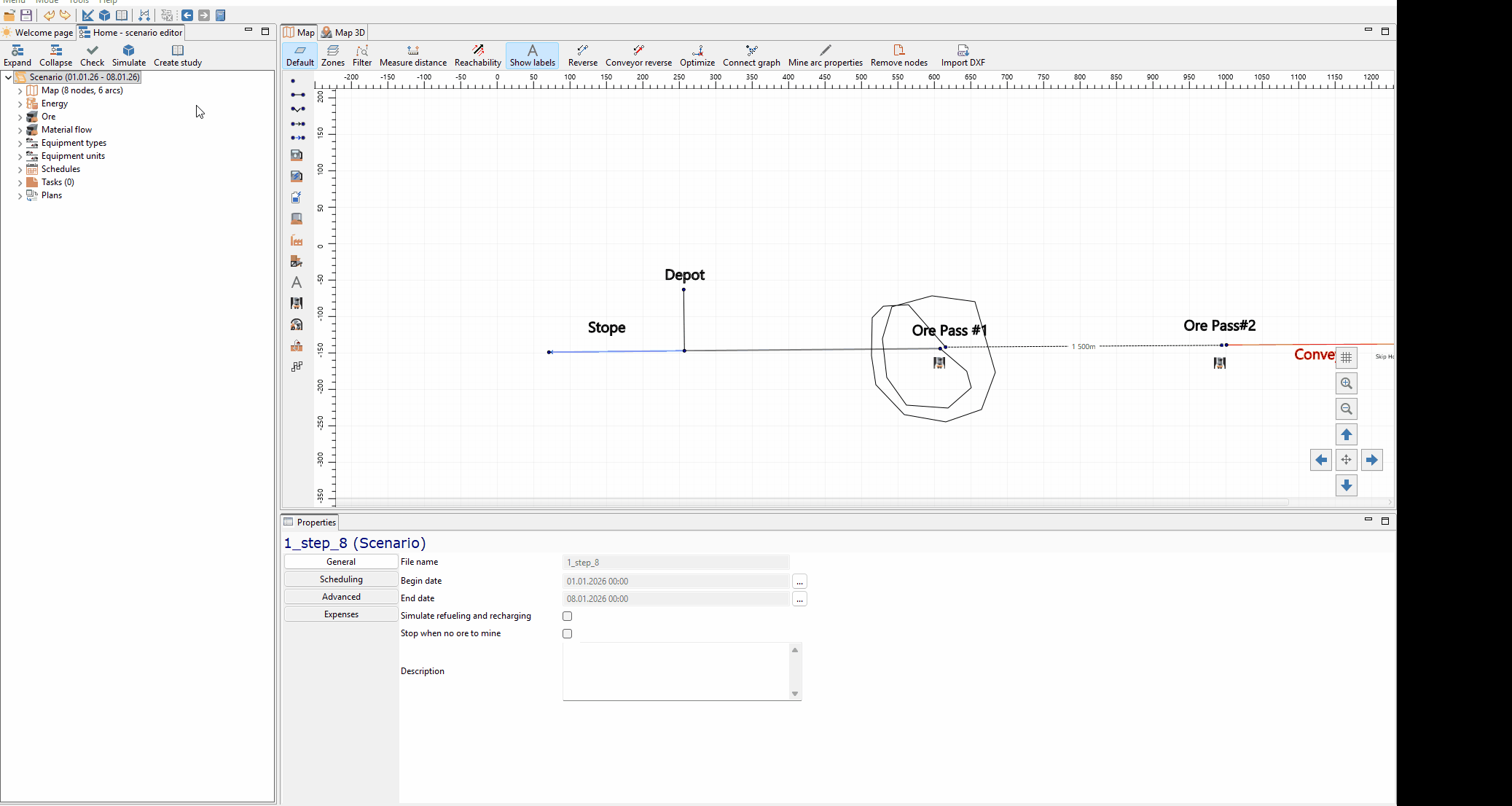
Task: Start the Simulate action
Action: coord(129,55)
